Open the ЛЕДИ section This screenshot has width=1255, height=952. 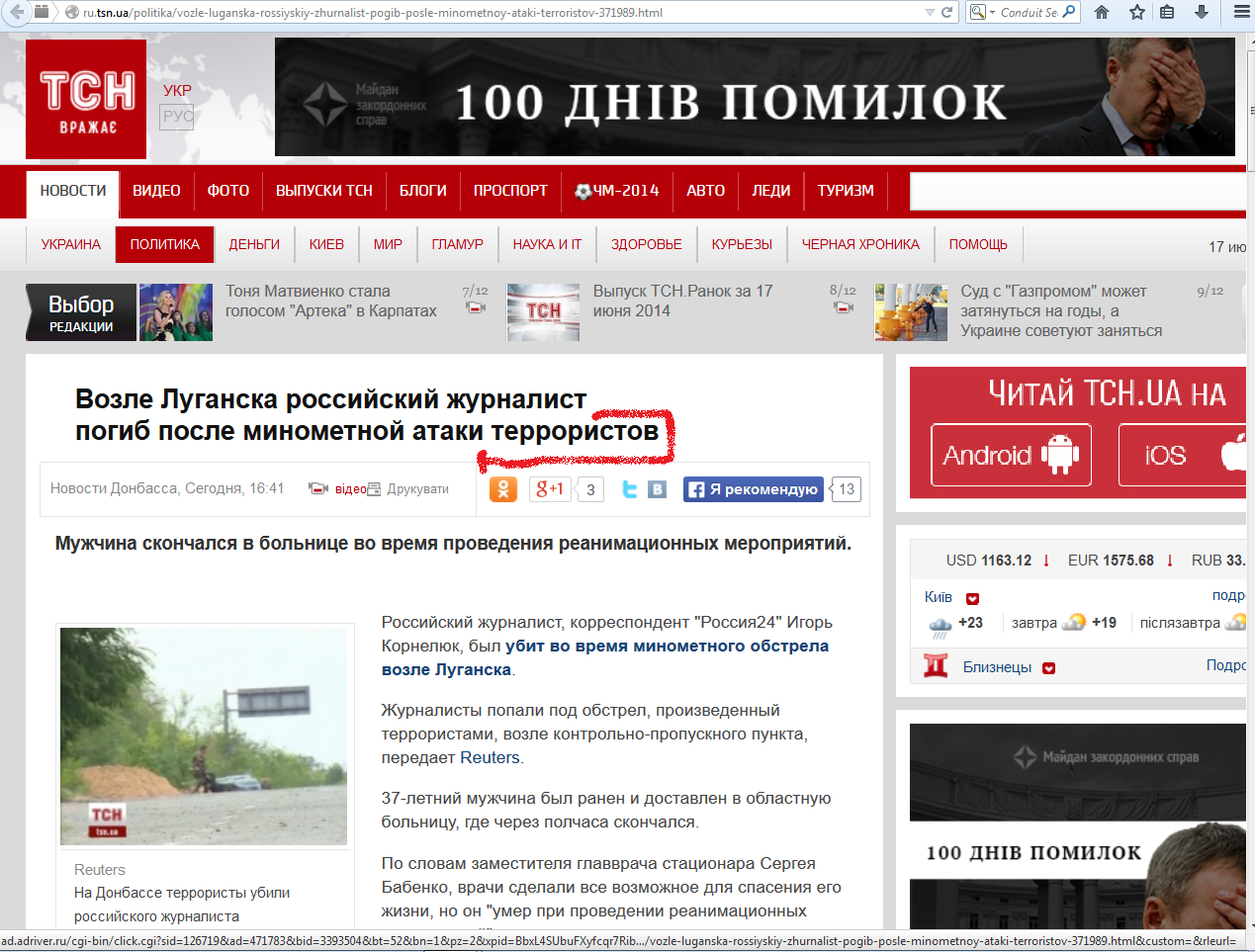tap(771, 191)
